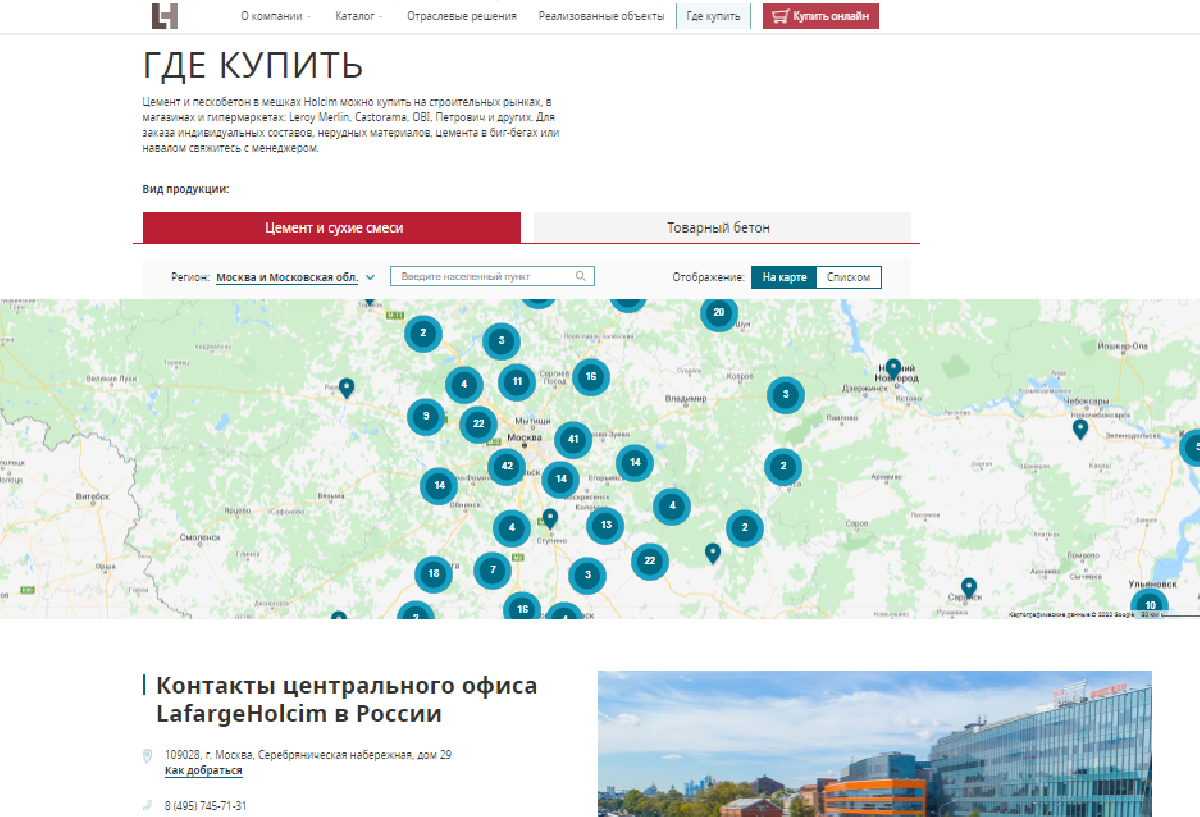Click the Вид продукции: label

(186, 189)
